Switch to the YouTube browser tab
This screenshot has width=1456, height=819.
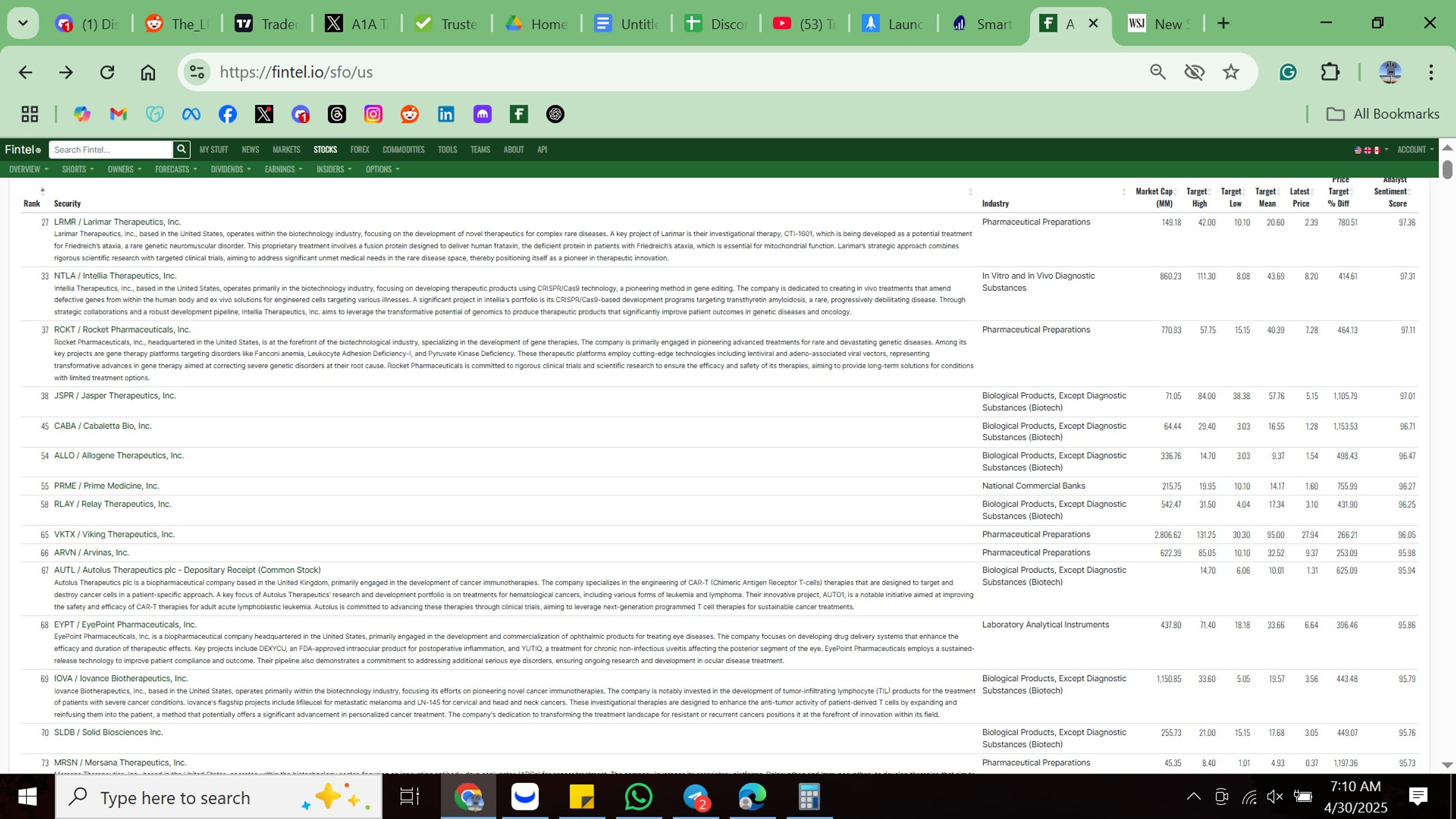click(x=804, y=24)
